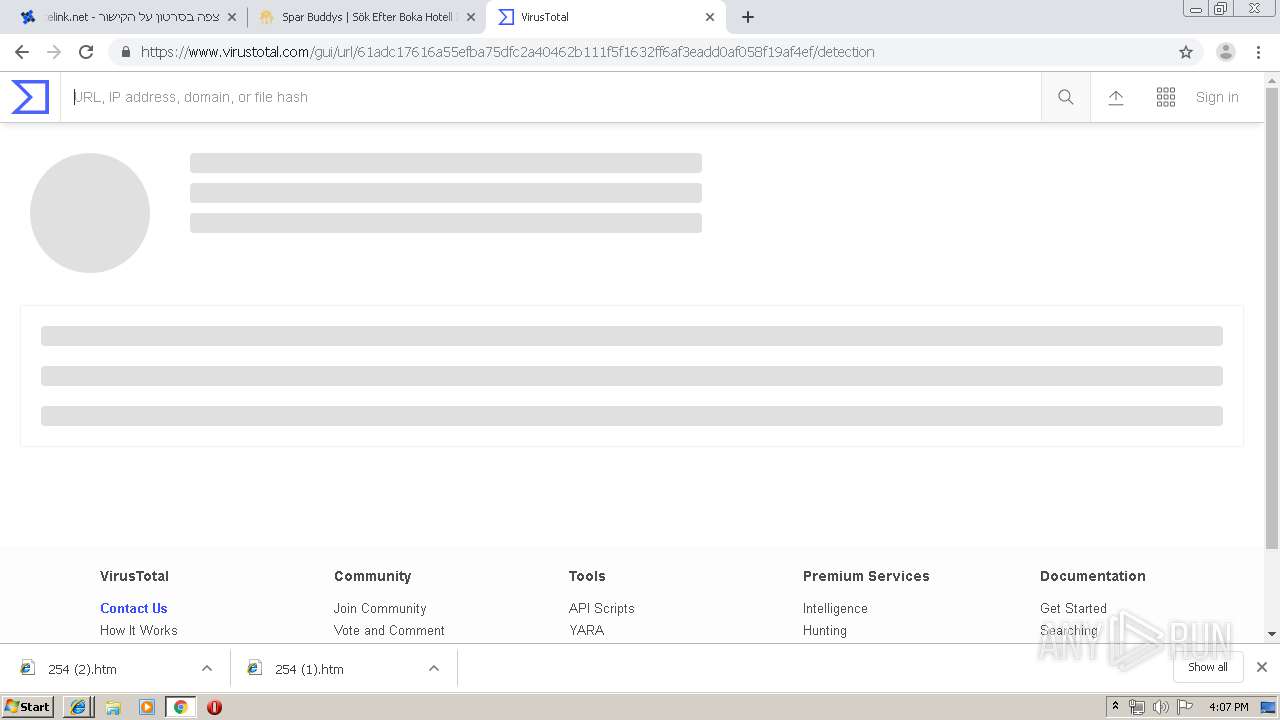Click the Tools footer heading
This screenshot has width=1280, height=720.
point(587,576)
